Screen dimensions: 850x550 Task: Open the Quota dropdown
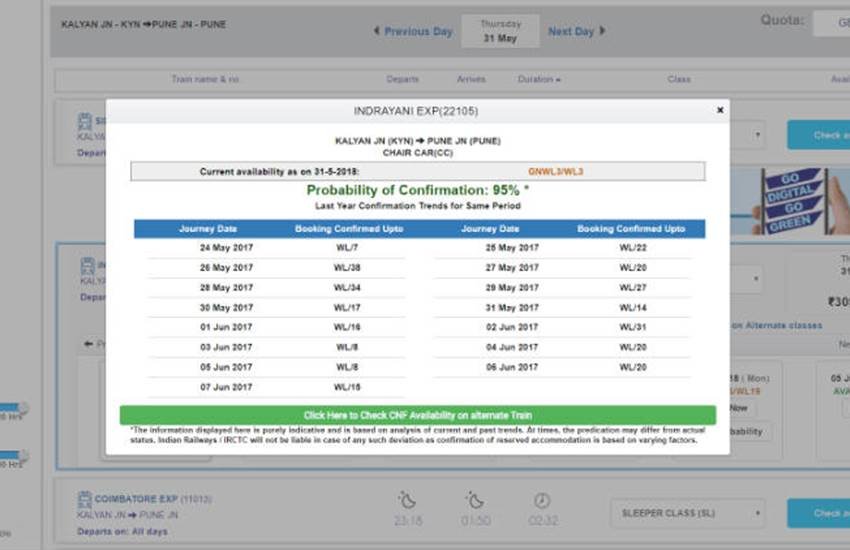coord(830,23)
